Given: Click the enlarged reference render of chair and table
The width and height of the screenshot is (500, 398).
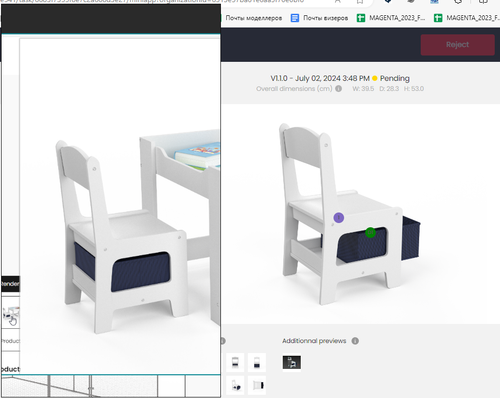Looking at the screenshot, I should point(120,206).
